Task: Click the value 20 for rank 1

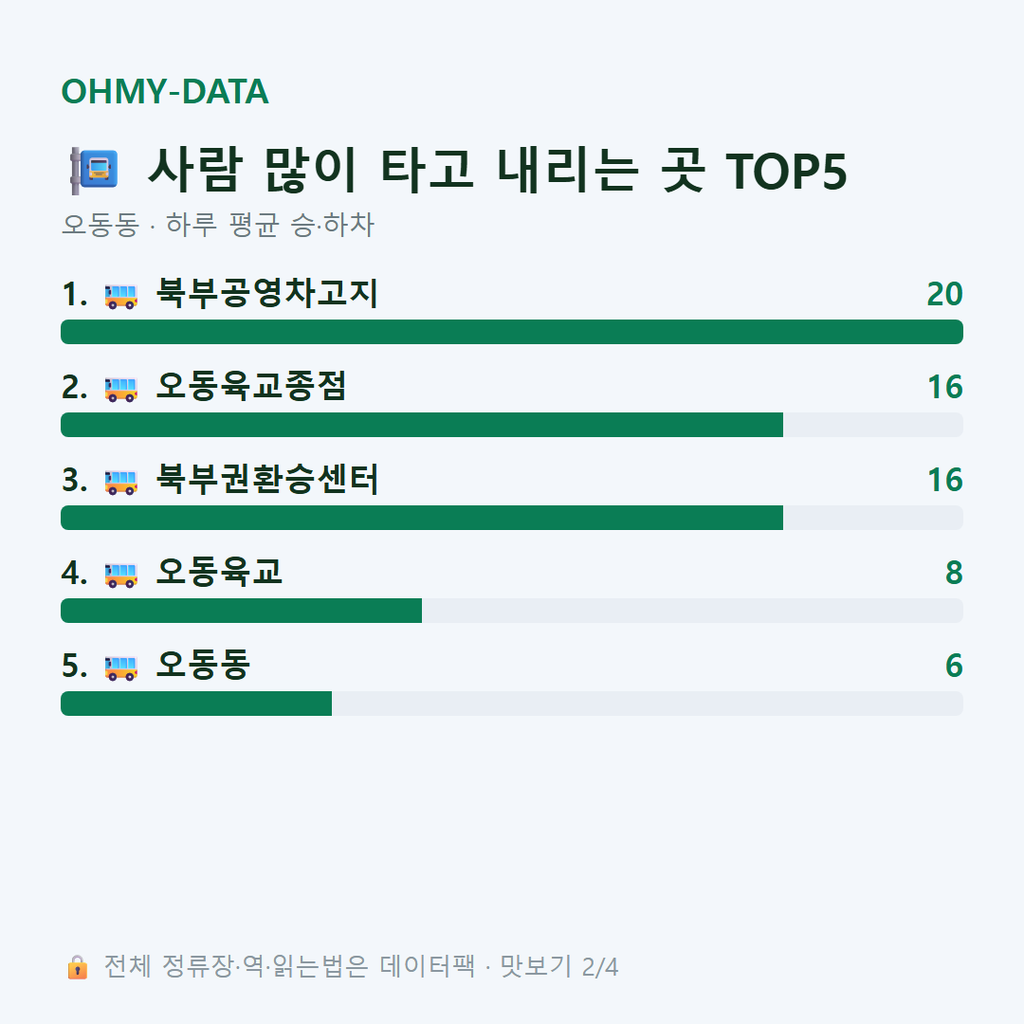Action: [944, 294]
